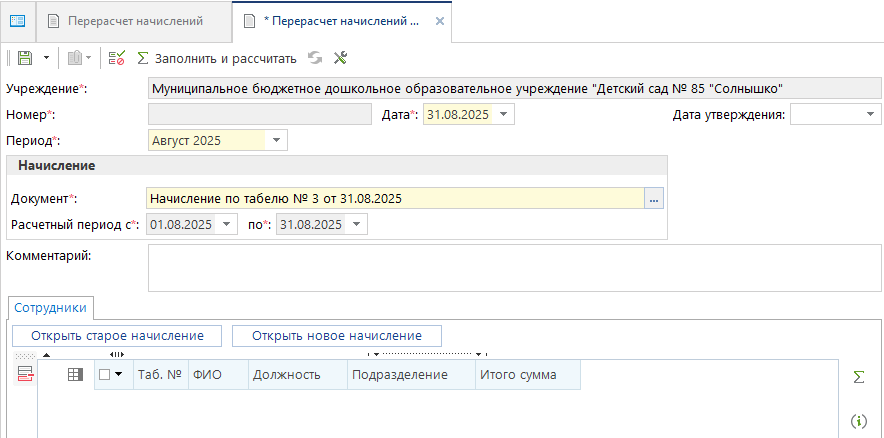Image resolution: width=884 pixels, height=438 pixels.
Task: Select the Сотрудники tab
Action: (x=51, y=308)
